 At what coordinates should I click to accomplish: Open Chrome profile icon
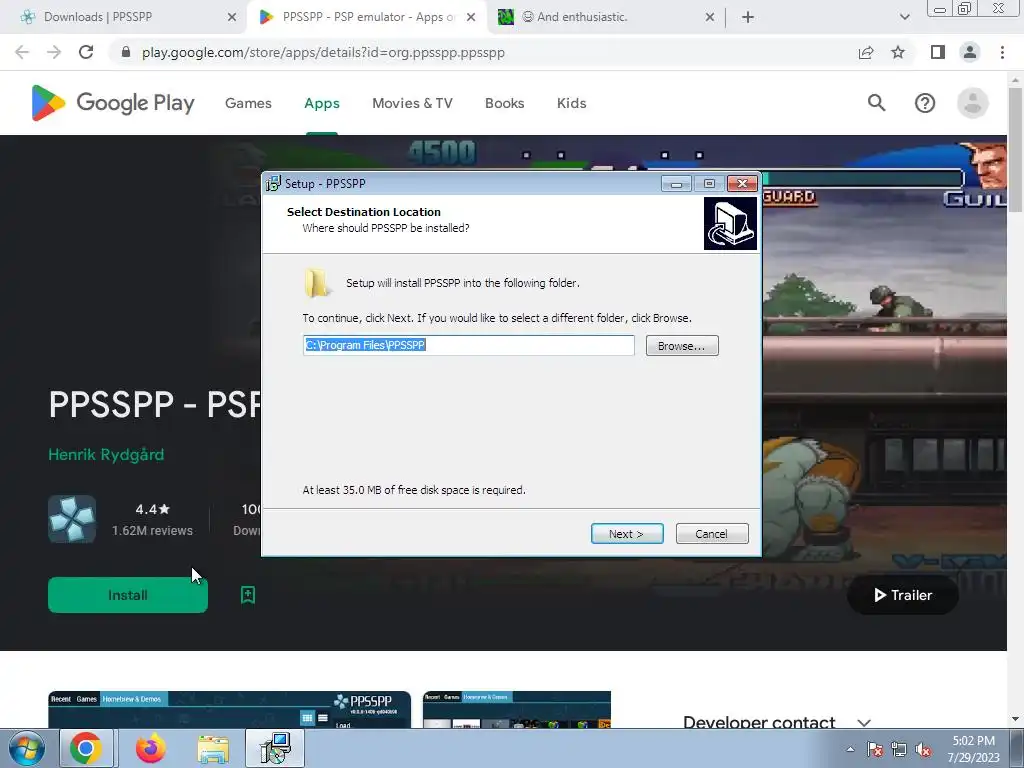(x=970, y=52)
